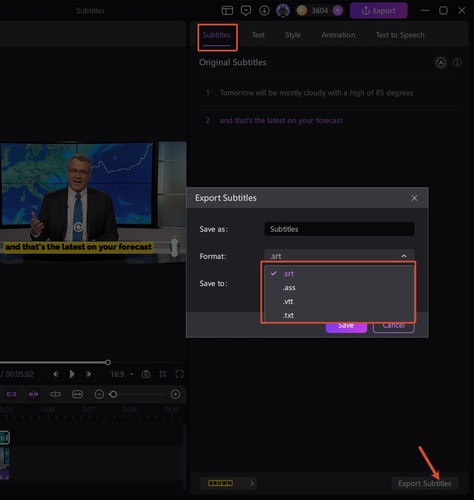Open the download center icon
The width and height of the screenshot is (474, 500).
point(264,11)
